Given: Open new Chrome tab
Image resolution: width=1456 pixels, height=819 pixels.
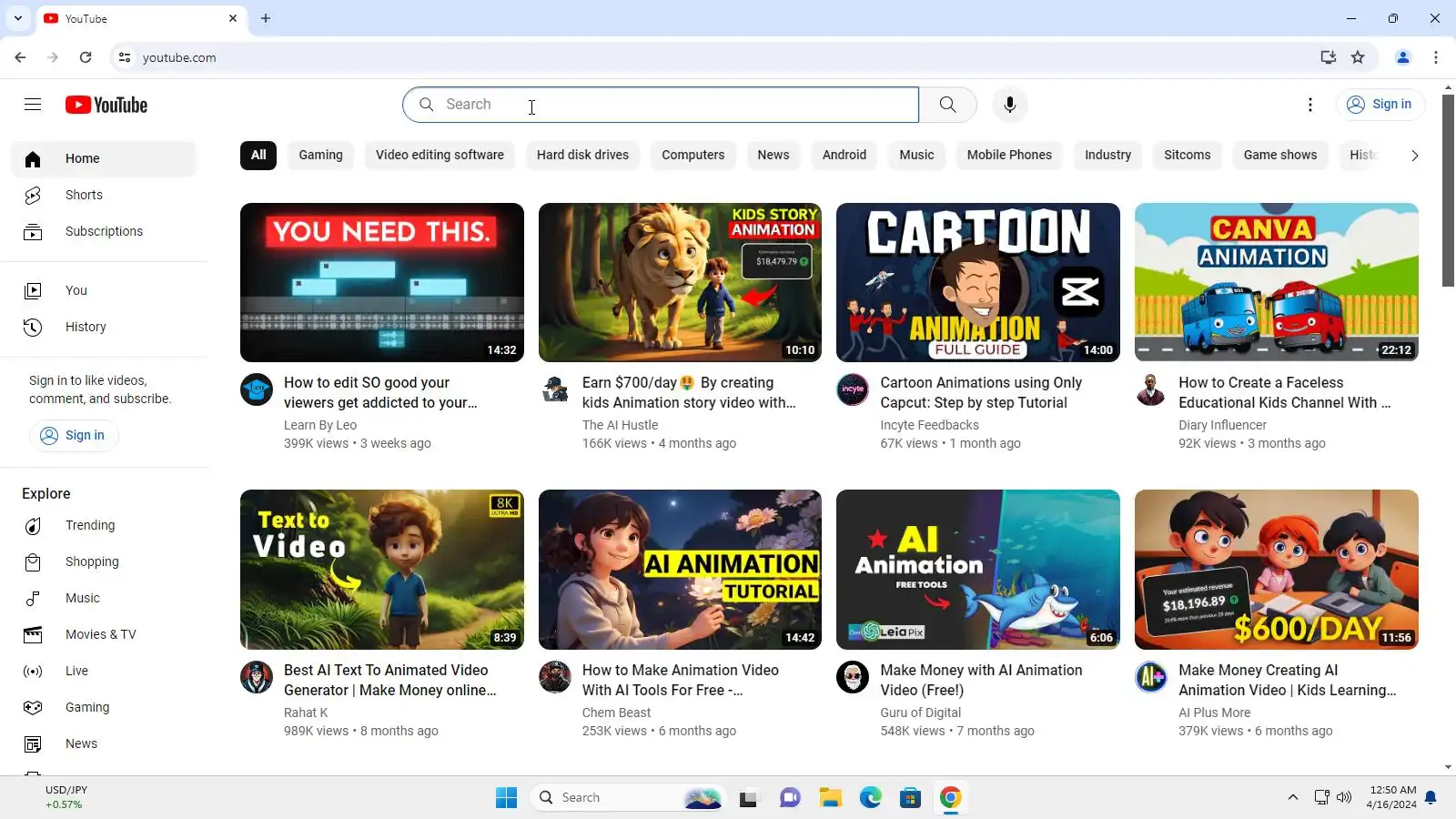Looking at the screenshot, I should (x=266, y=18).
